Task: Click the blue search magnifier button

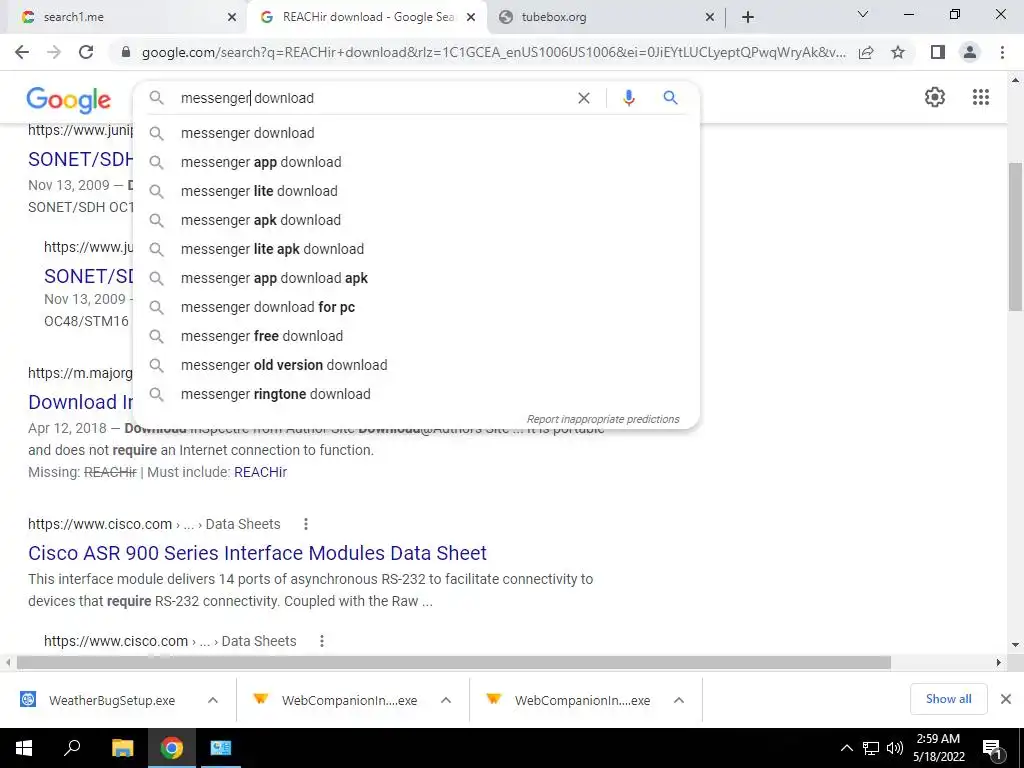Action: pos(670,98)
